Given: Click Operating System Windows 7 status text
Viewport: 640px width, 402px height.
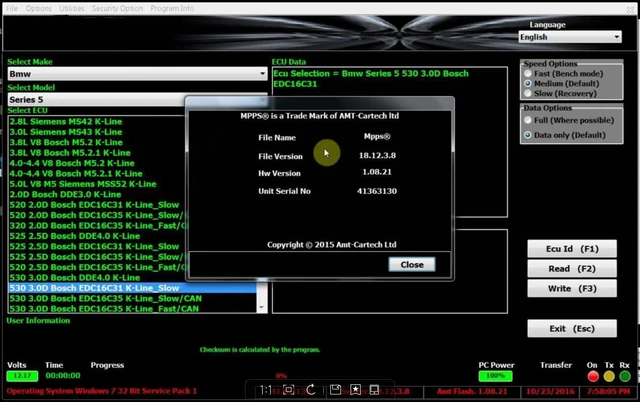Looking at the screenshot, I should [x=102, y=391].
